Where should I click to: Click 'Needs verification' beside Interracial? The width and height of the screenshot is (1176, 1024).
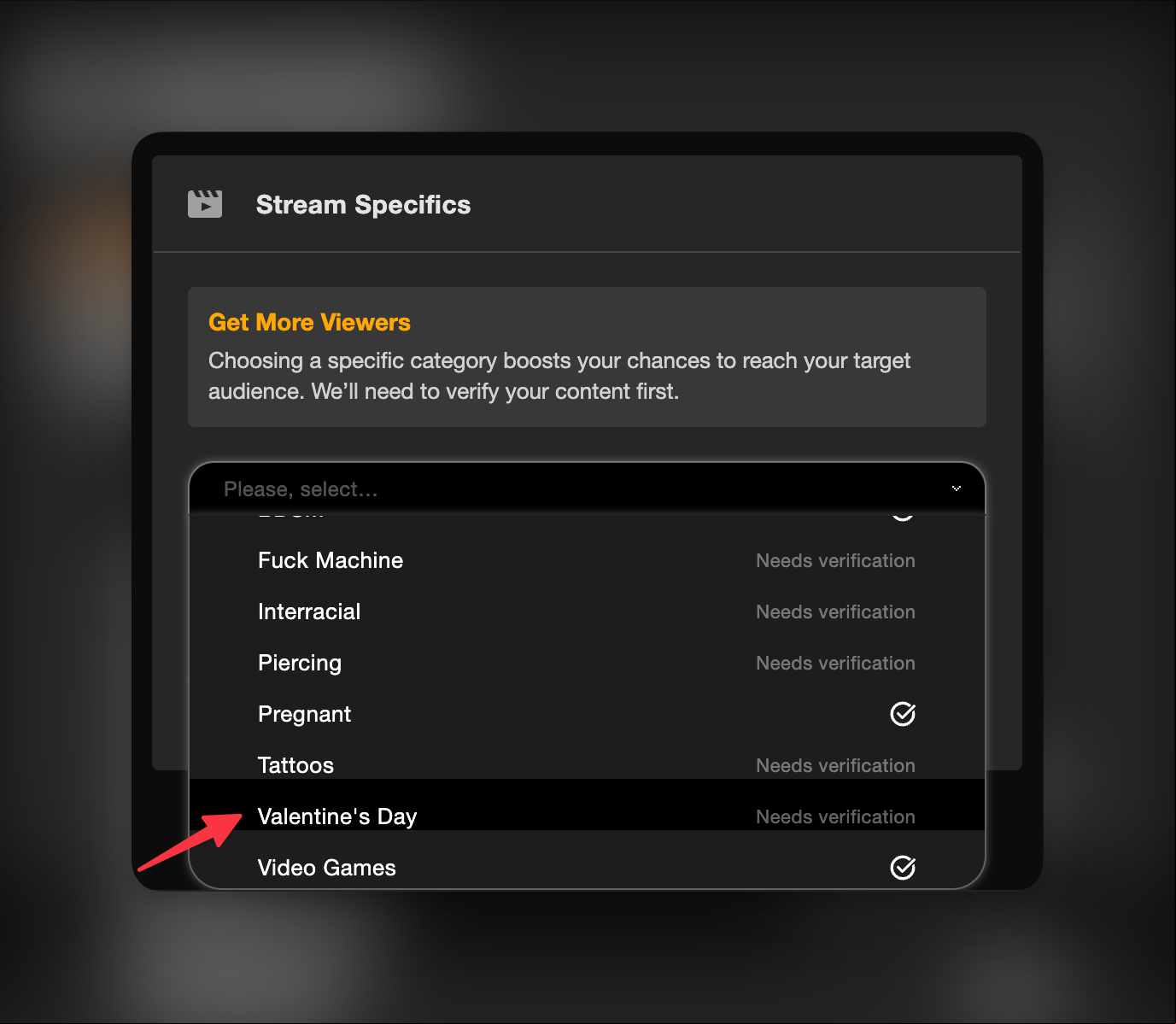coord(835,611)
